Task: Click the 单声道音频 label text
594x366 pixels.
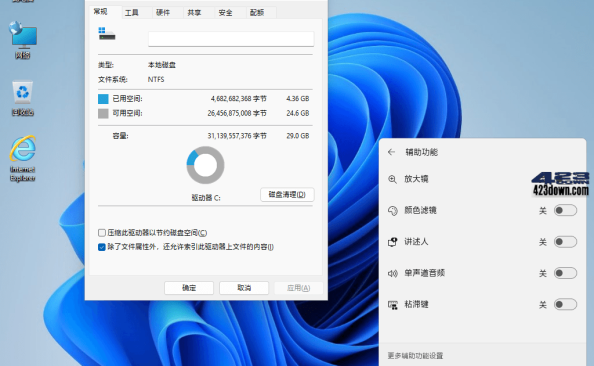Action: click(x=425, y=273)
